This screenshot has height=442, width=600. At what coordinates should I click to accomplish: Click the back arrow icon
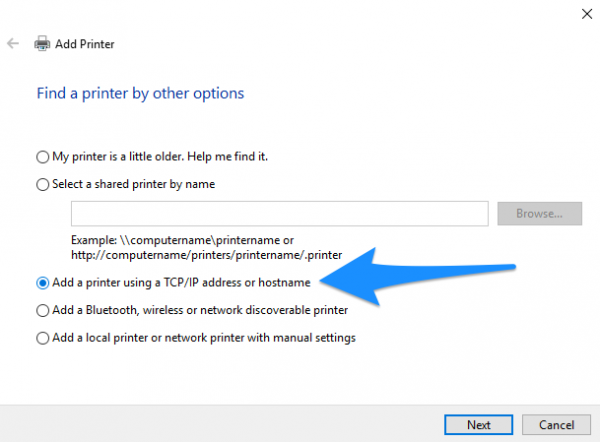coord(13,44)
